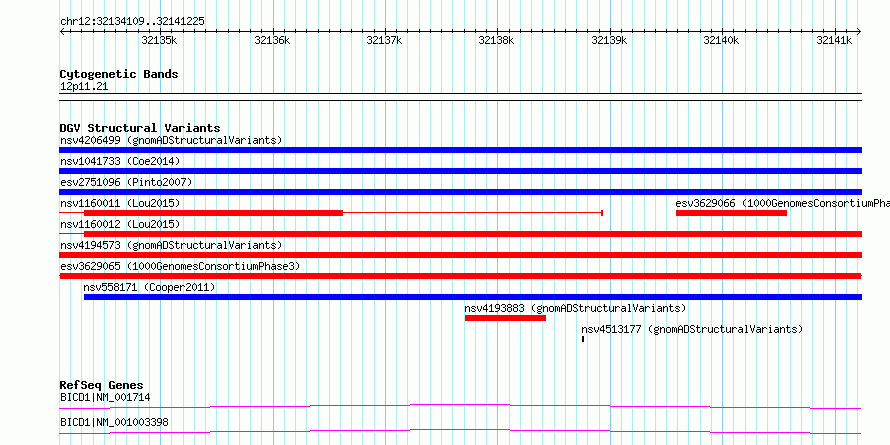Click the 32136k ruler tick label

[x=272, y=40]
